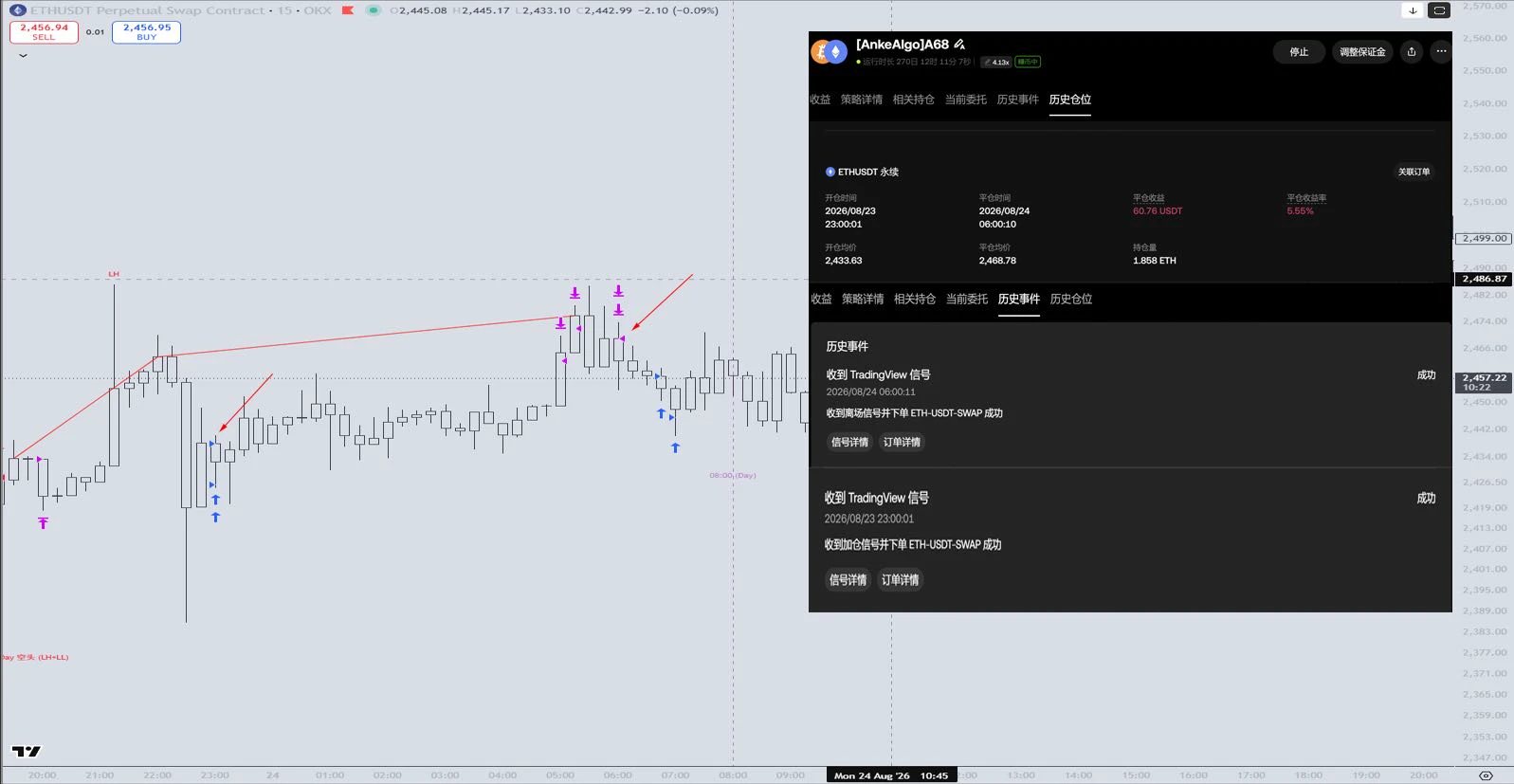This screenshot has height=784, width=1514.
Task: Switch to 策略详情 tab above the position card
Action: click(862, 100)
